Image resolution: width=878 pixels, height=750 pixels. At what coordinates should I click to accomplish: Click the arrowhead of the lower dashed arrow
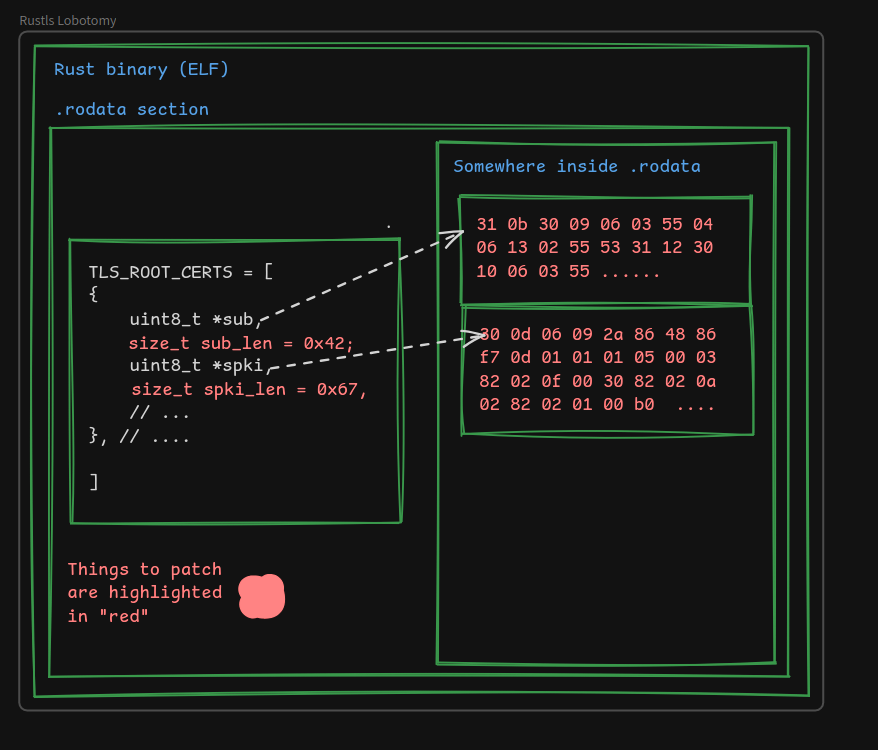click(x=480, y=337)
